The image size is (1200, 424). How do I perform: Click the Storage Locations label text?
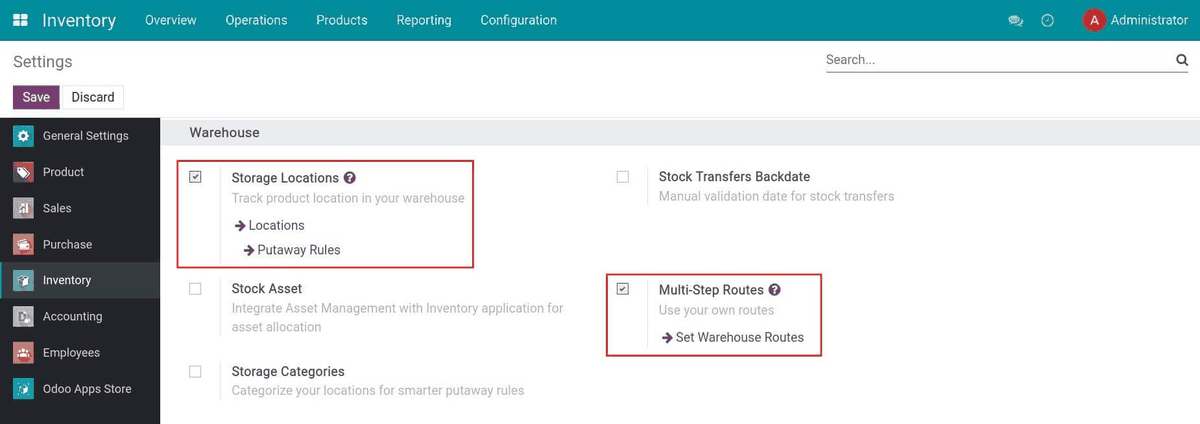click(285, 178)
